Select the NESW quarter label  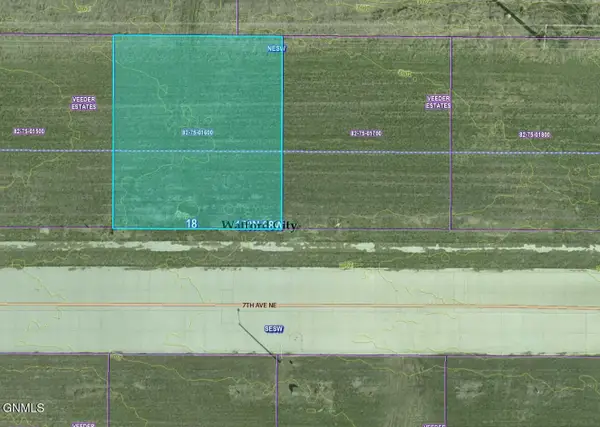tap(277, 49)
